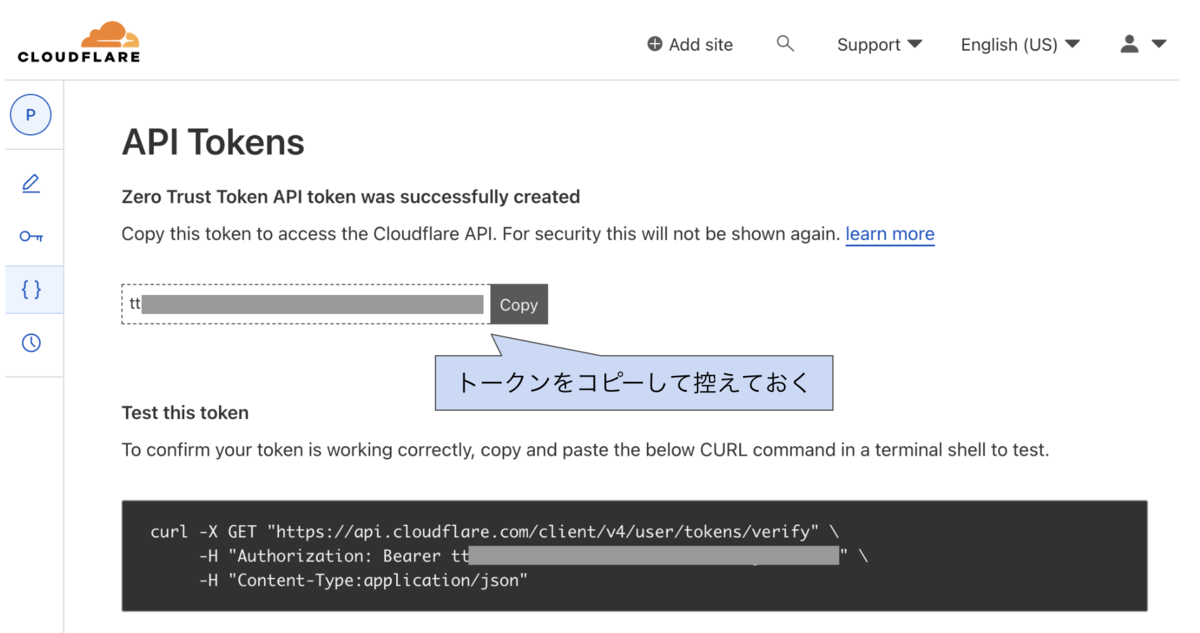This screenshot has height=633, width=1200.
Task: Open the search magnifier icon
Action: click(785, 43)
